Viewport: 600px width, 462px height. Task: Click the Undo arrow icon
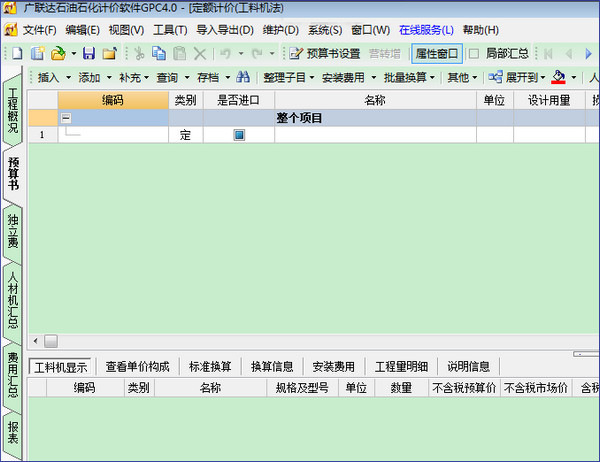tap(225, 54)
